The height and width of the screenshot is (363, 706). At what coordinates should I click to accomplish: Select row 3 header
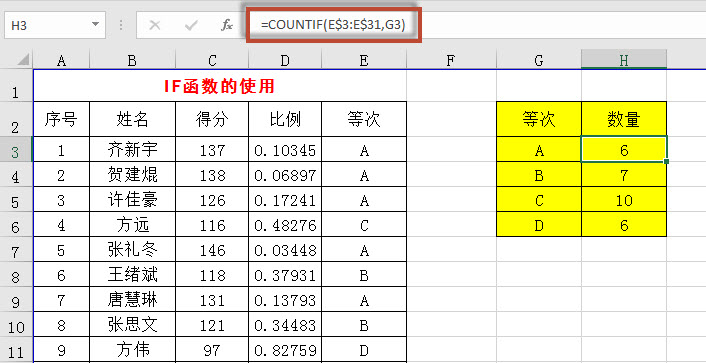click(16, 150)
